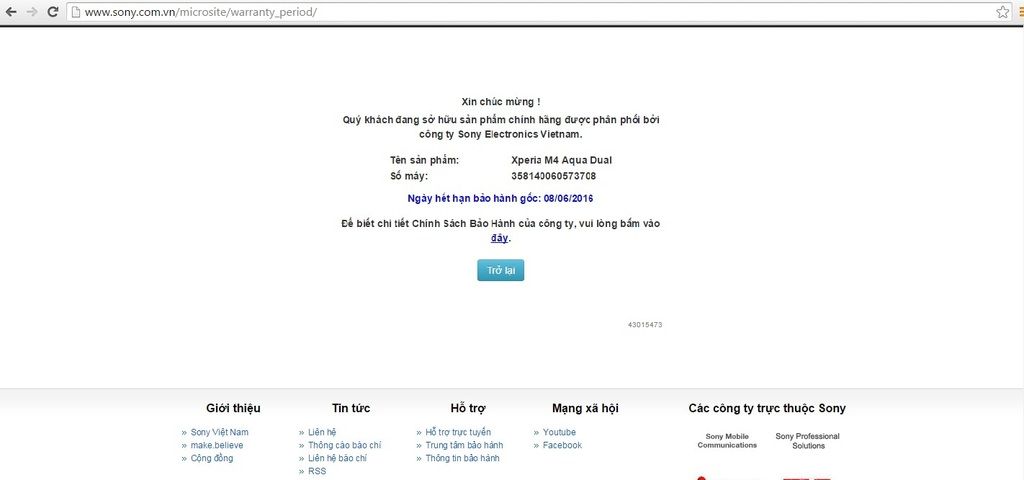Open 'Hỗ trợ trực tuyến' support link

tap(458, 432)
